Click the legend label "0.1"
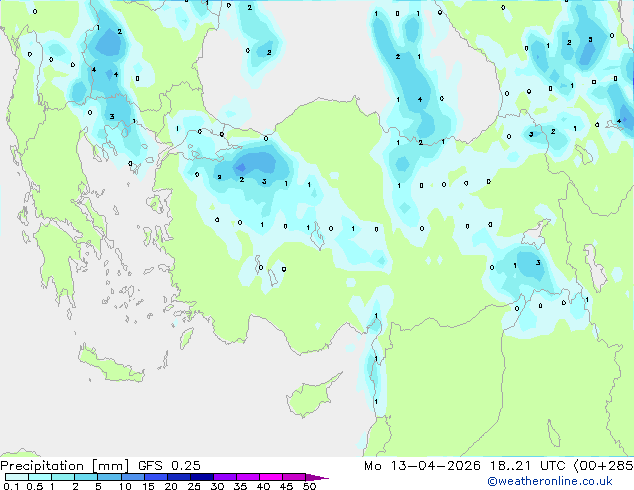The height and width of the screenshot is (490, 634). coord(11,486)
